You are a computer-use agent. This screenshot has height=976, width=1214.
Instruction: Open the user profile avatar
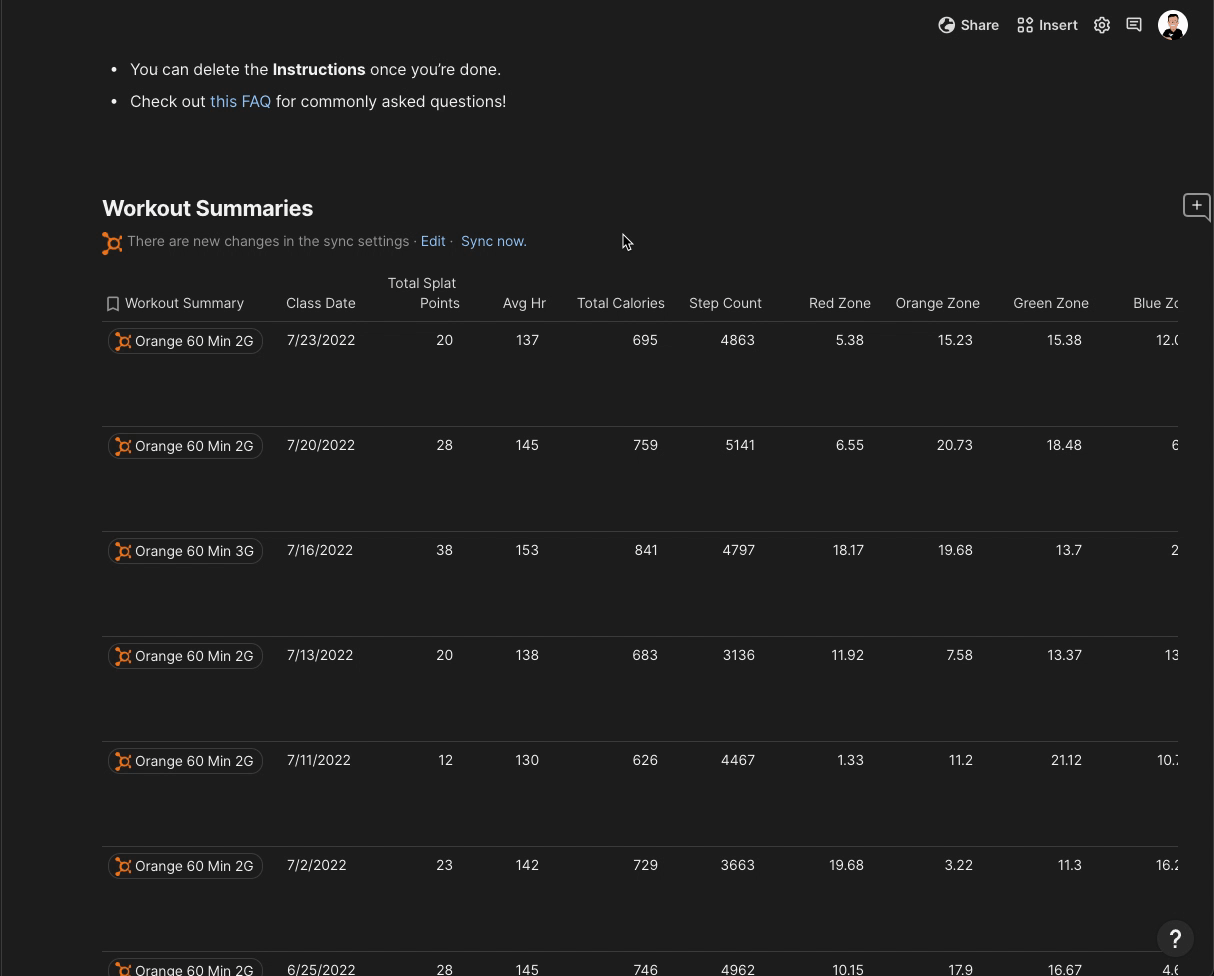[1173, 25]
